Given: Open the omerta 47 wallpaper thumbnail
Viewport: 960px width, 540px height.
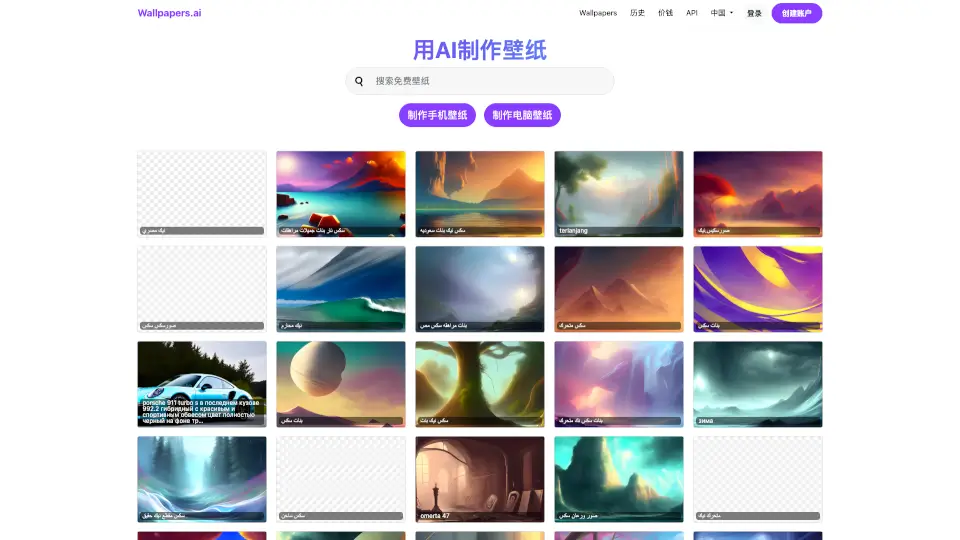Looking at the screenshot, I should point(480,479).
